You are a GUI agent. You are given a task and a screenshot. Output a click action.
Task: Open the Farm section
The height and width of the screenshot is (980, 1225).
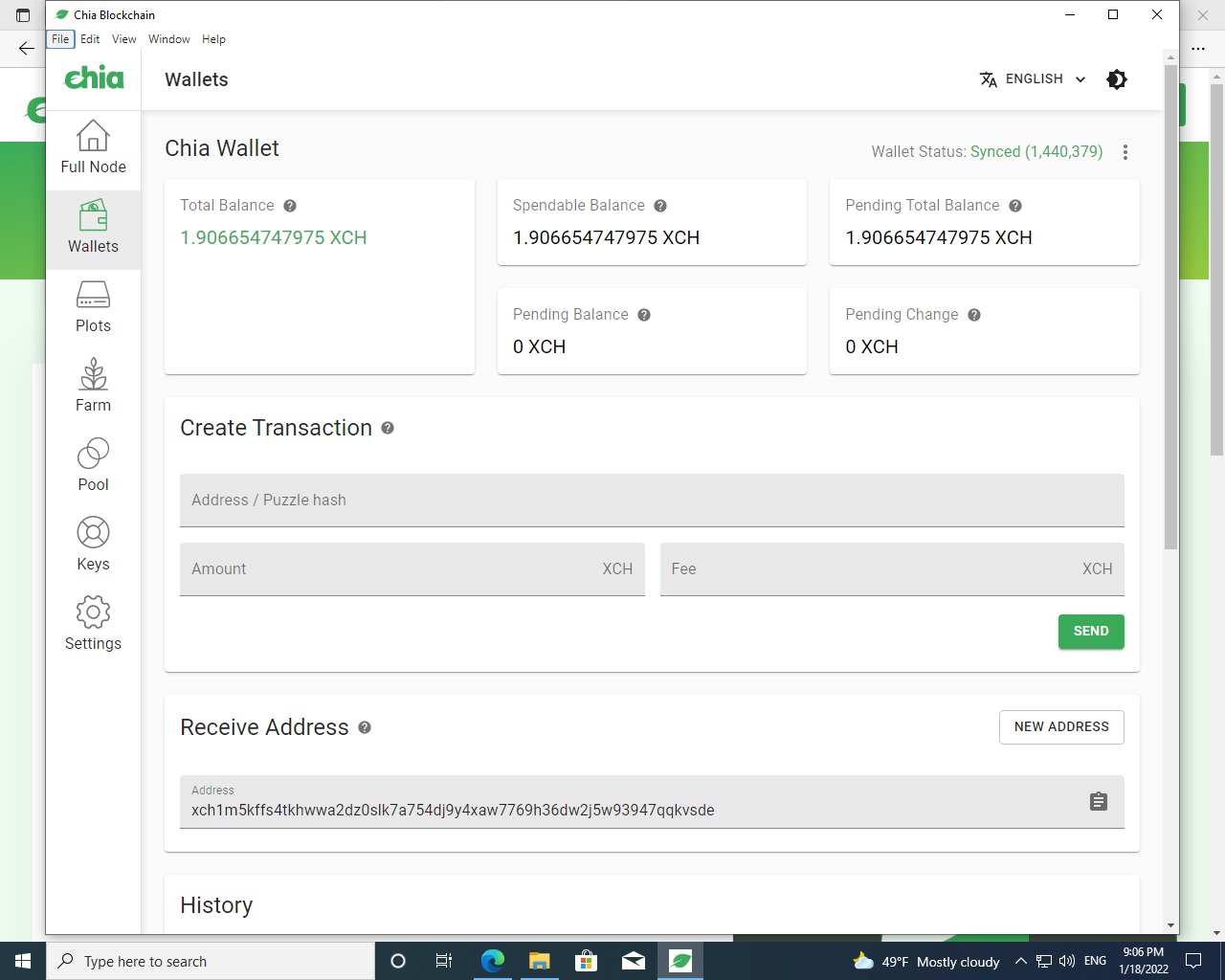93,388
